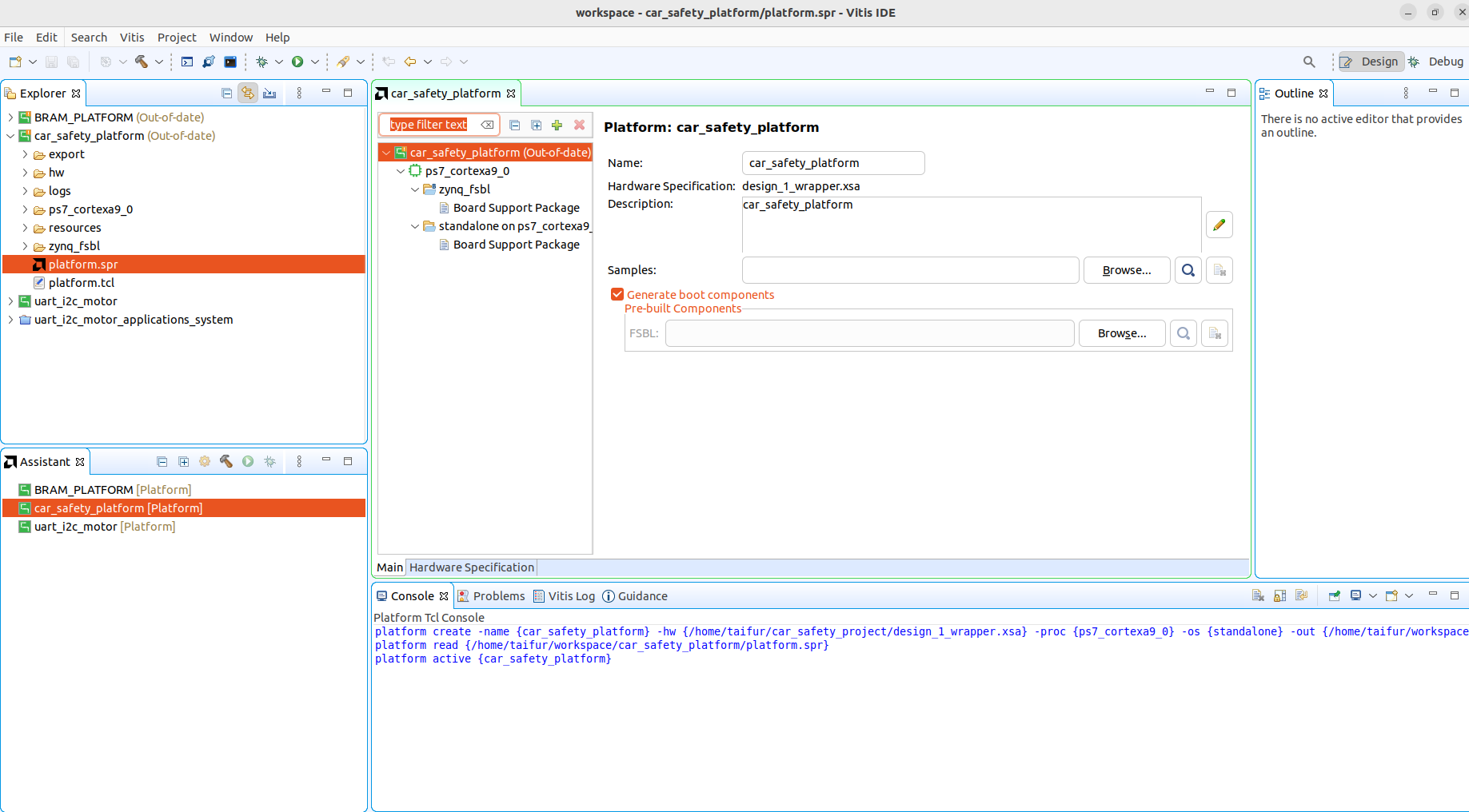Image resolution: width=1469 pixels, height=812 pixels.
Task: Click Browse button for FSBL
Action: pos(1122,333)
